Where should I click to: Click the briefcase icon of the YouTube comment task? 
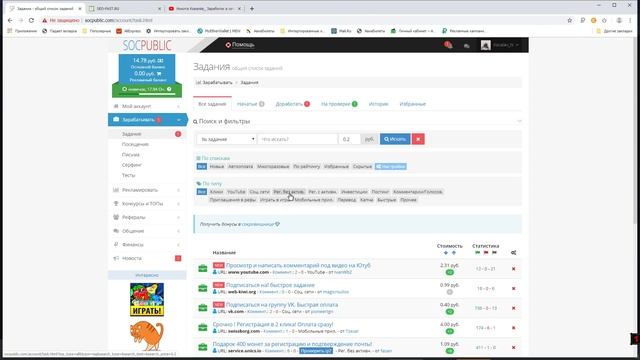(x=202, y=269)
